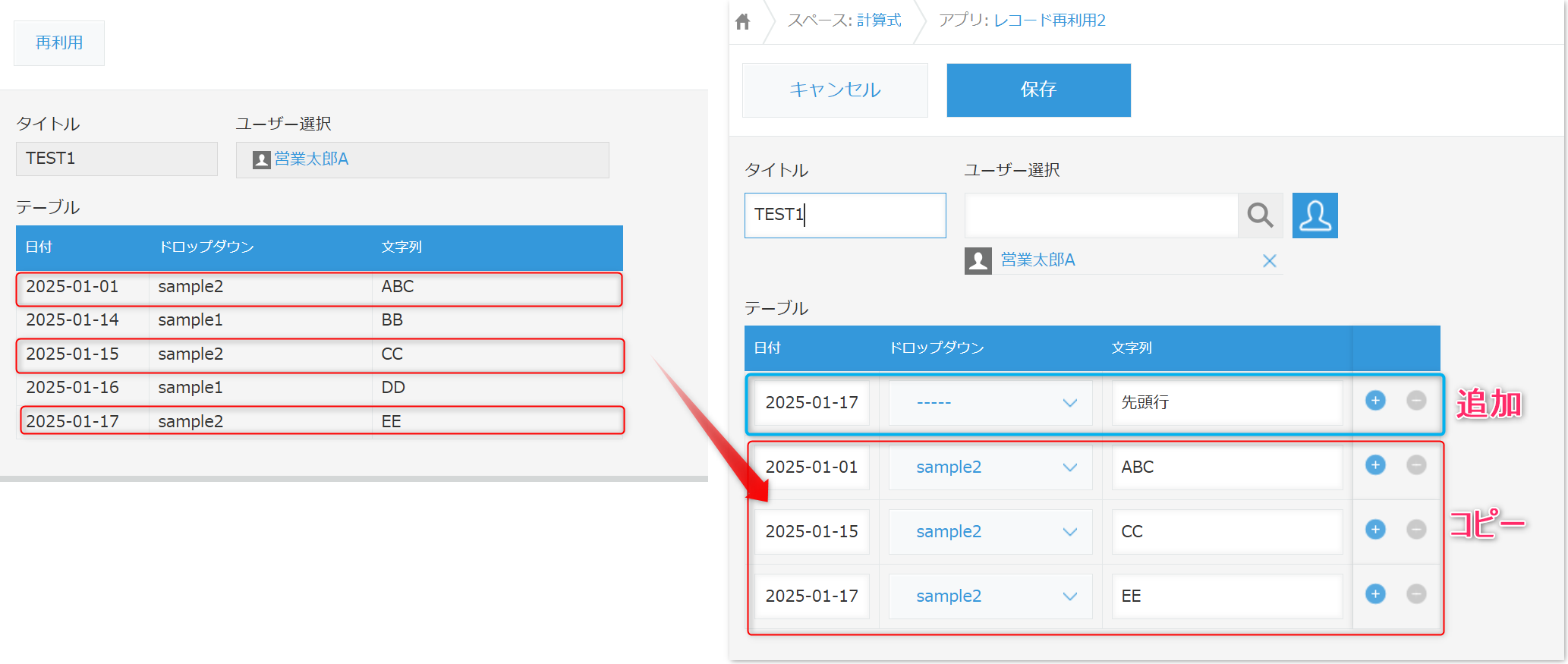Edit date field 2025-01-15 in edit table

pyautogui.click(x=811, y=532)
